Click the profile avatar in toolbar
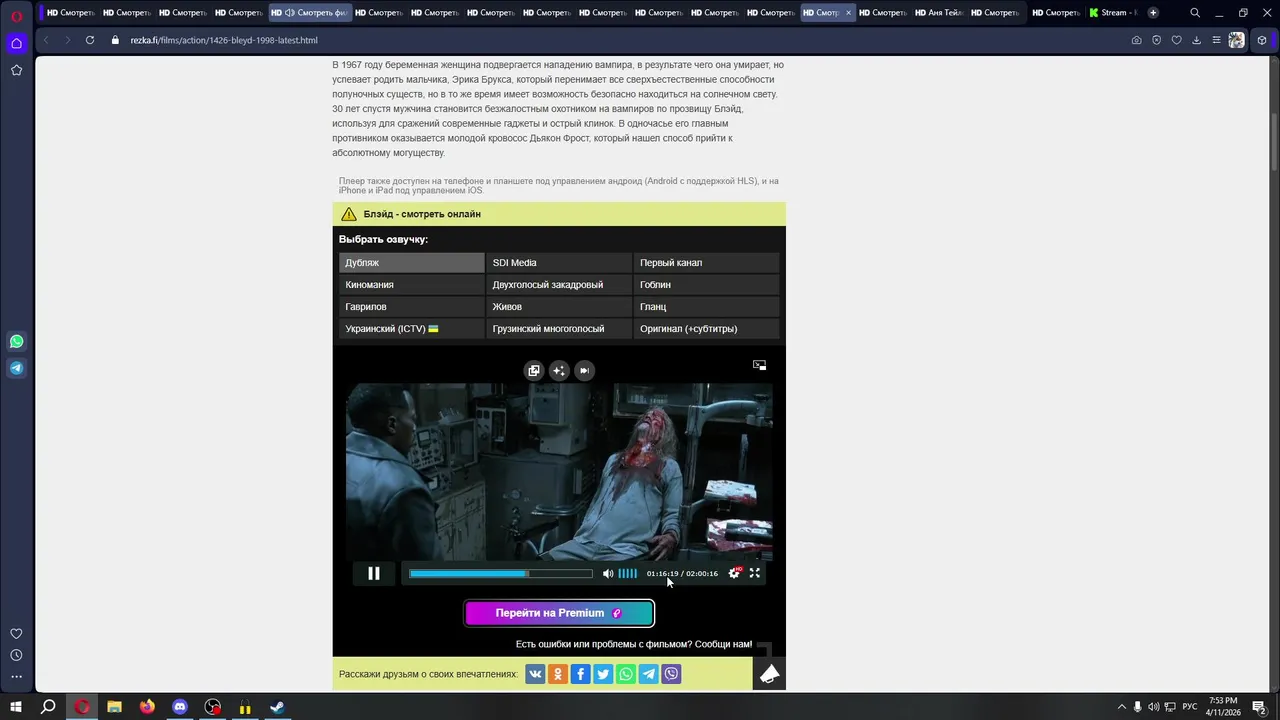 tap(1237, 40)
